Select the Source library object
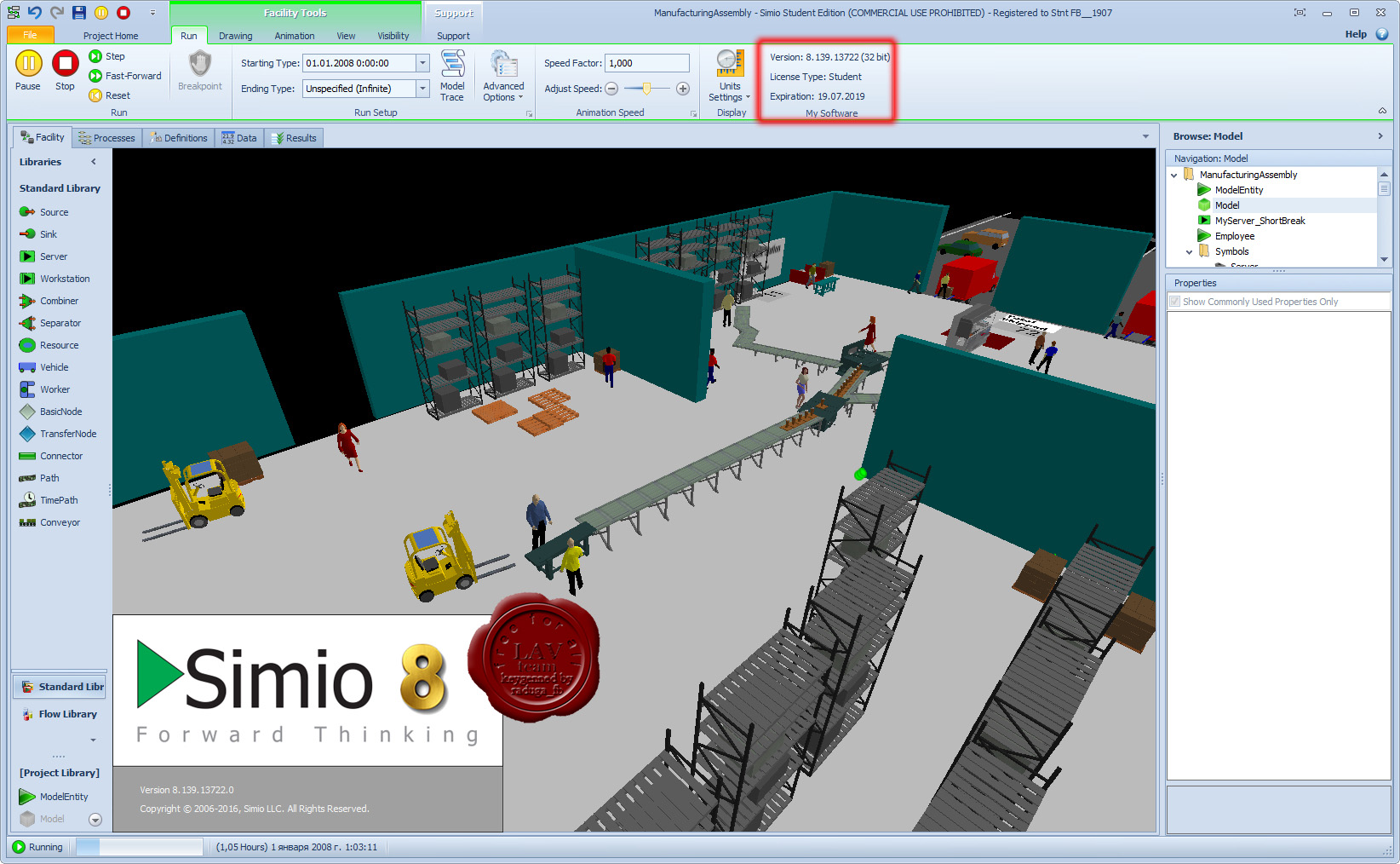 pyautogui.click(x=44, y=212)
